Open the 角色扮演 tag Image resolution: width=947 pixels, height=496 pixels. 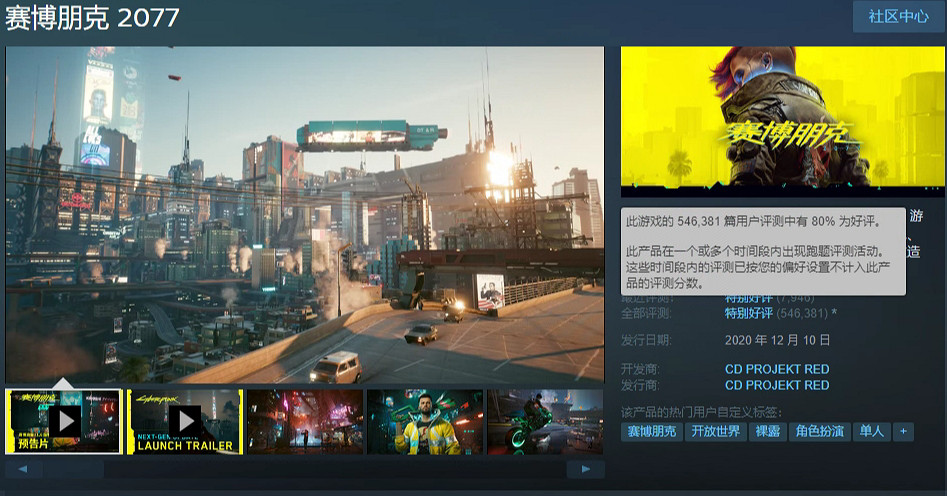819,431
